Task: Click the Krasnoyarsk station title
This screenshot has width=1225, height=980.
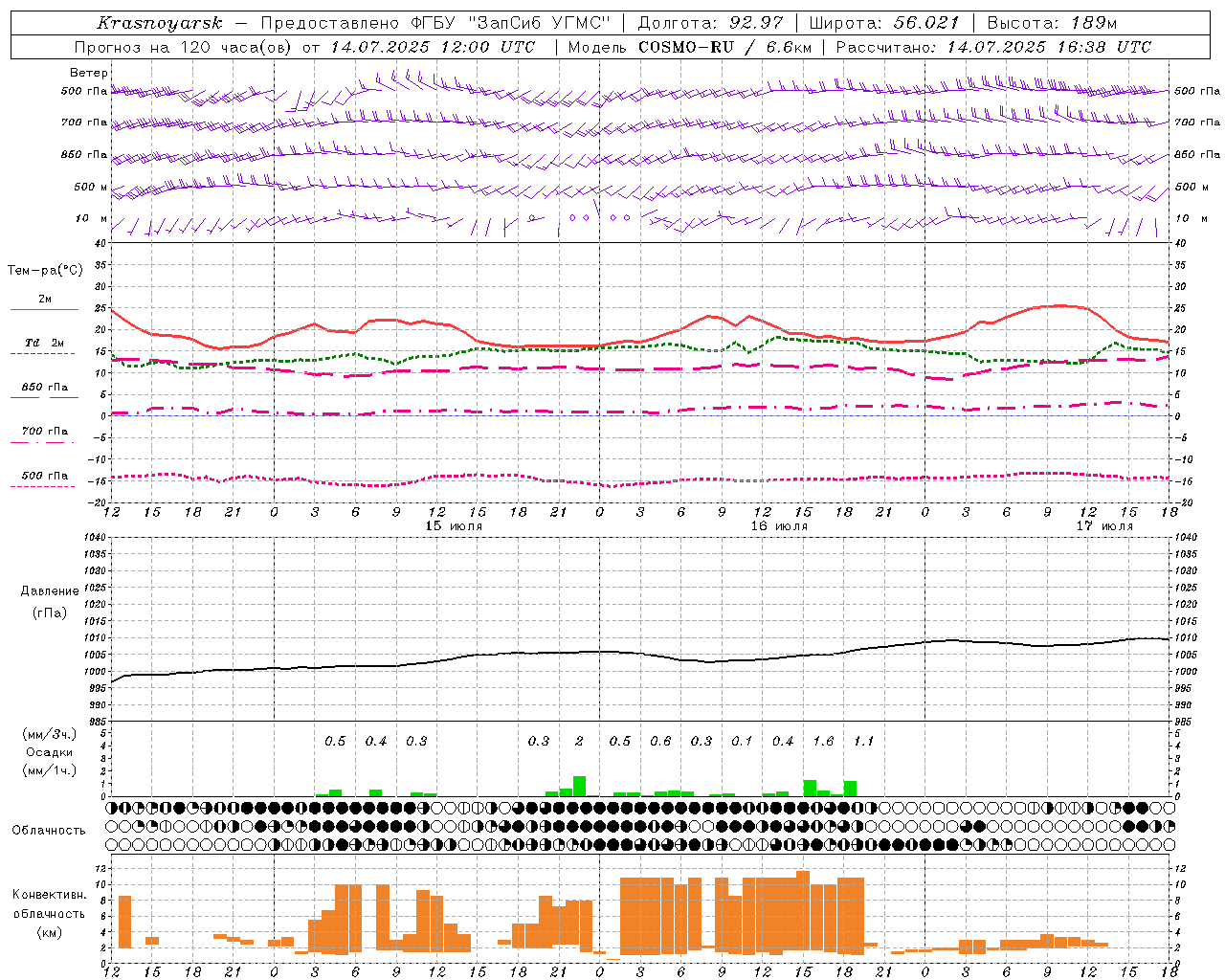Action: click(160, 23)
